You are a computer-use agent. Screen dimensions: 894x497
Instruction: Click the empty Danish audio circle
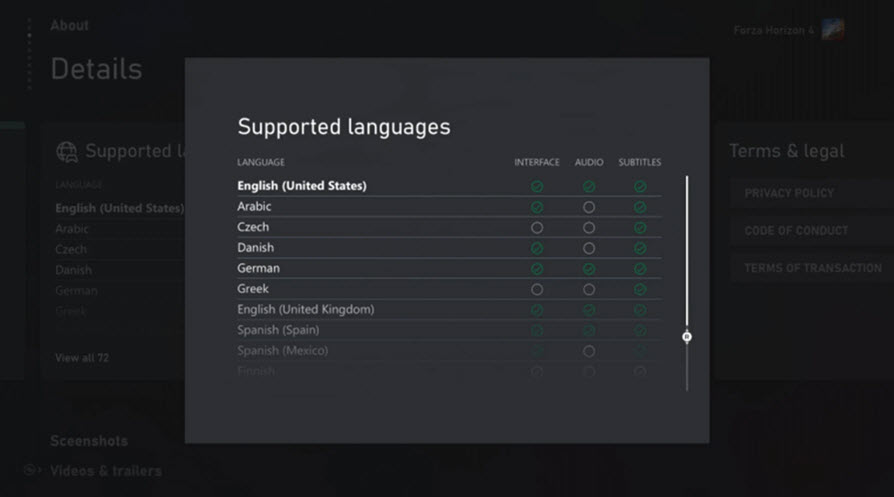(588, 248)
